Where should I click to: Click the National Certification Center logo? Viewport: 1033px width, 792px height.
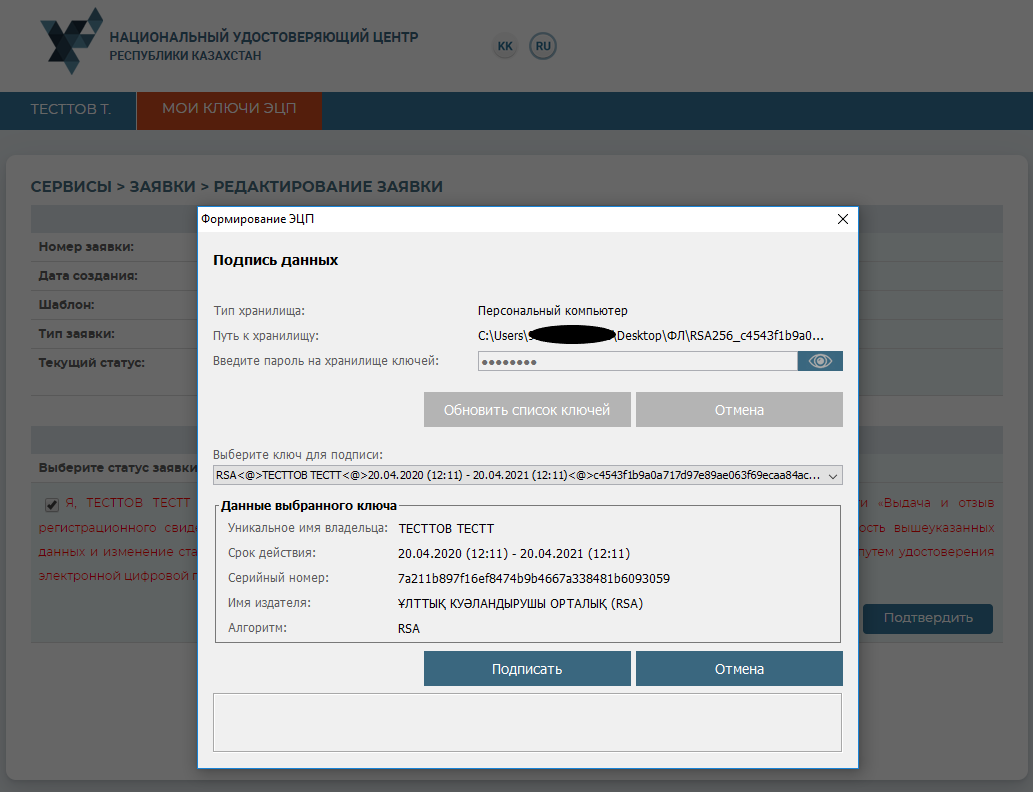click(x=72, y=40)
